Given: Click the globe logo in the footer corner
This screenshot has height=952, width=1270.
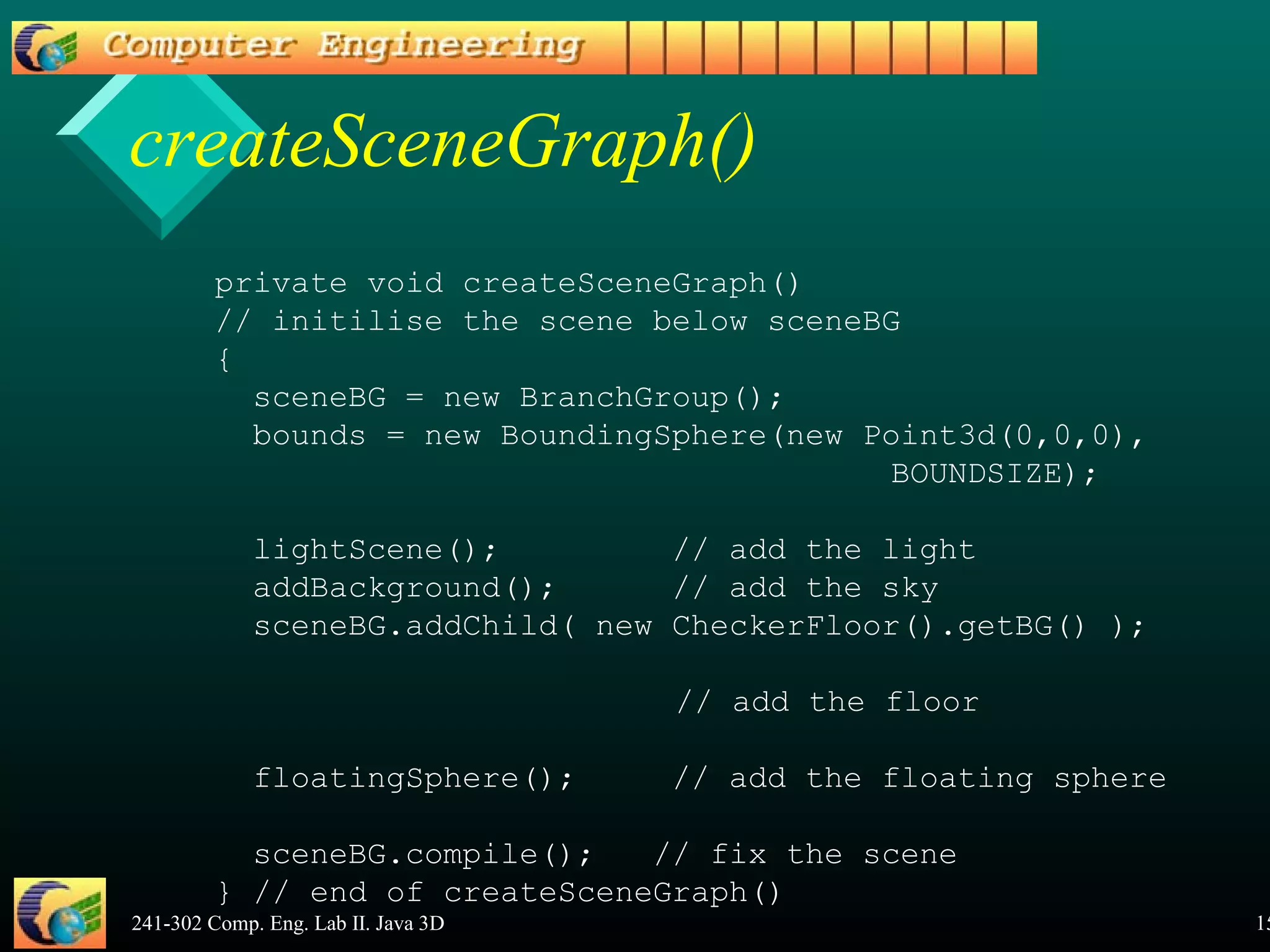Looking at the screenshot, I should [60, 913].
